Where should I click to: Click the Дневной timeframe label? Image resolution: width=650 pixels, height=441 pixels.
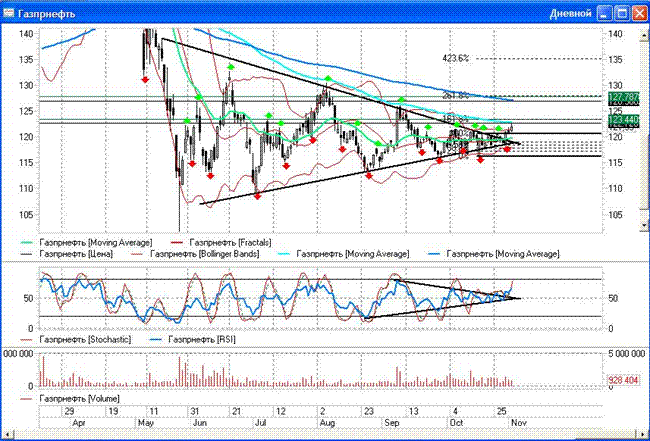coord(570,13)
